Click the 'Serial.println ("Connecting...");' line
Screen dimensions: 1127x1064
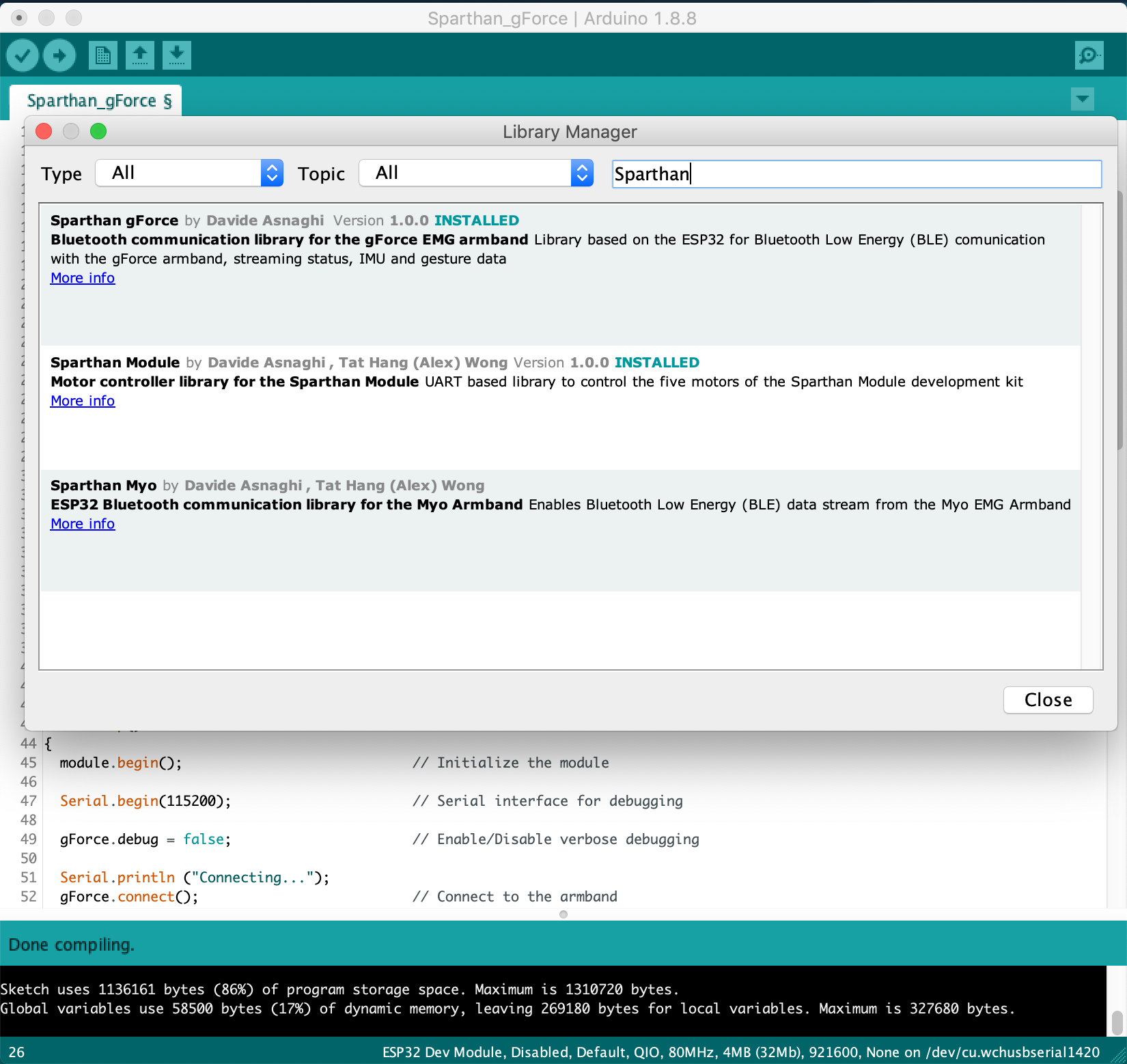pyautogui.click(x=195, y=878)
